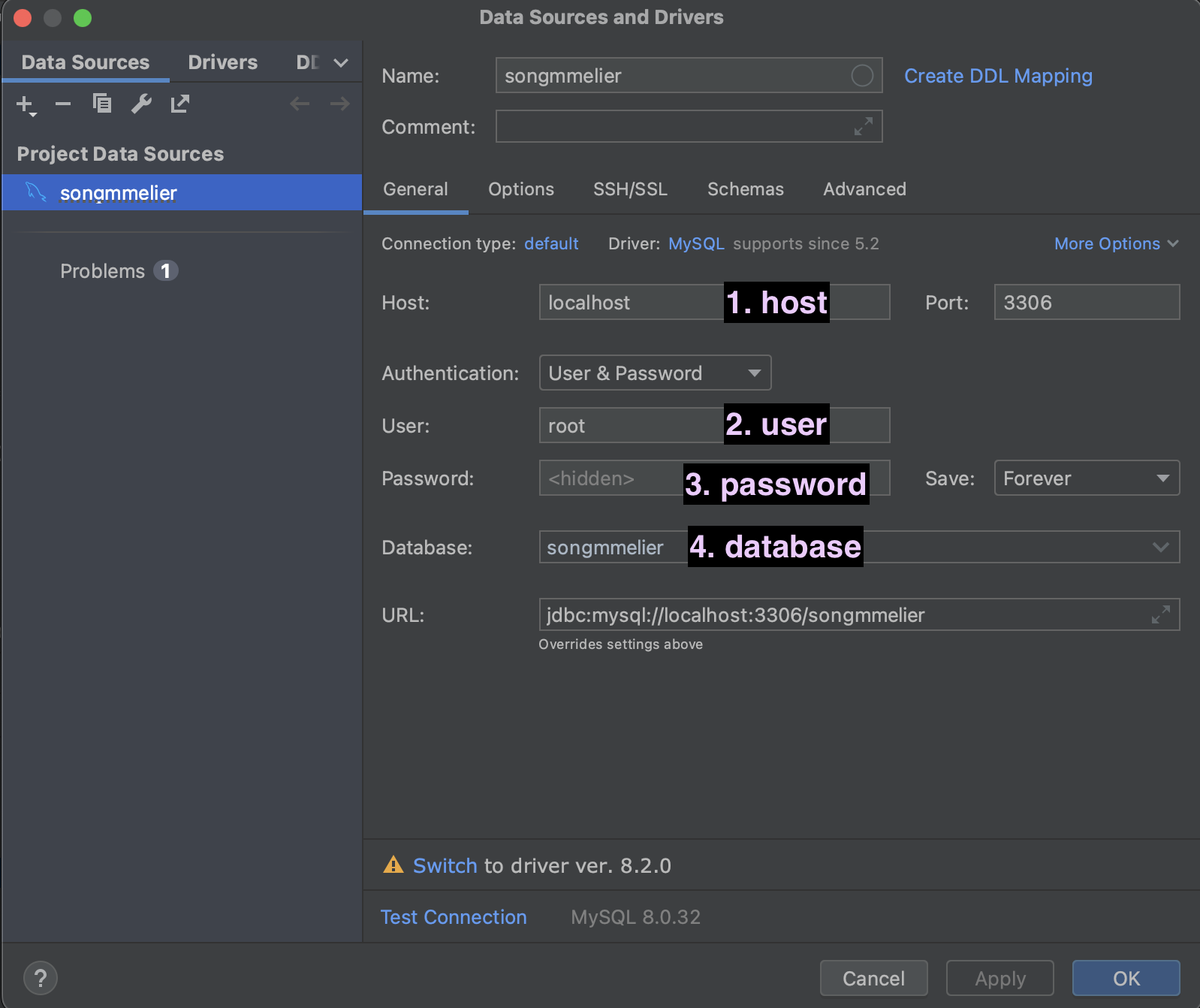
Task: Click the Apply button
Action: [999, 978]
